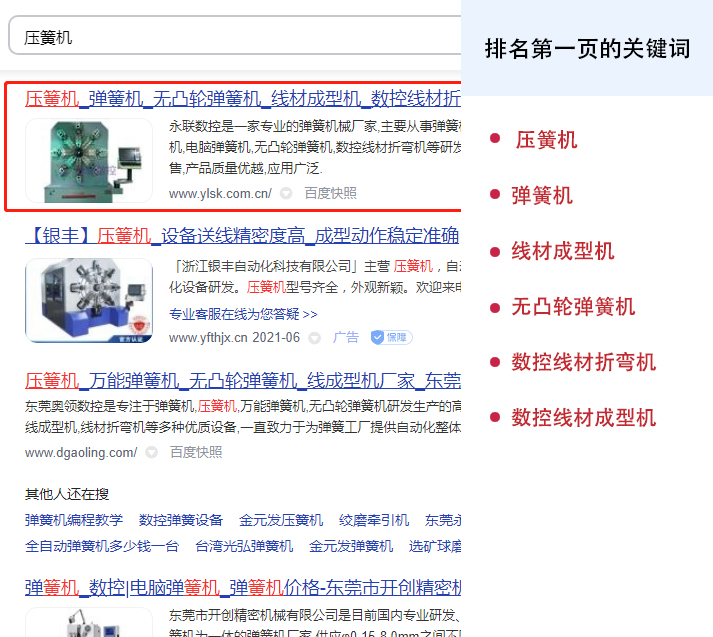Expand the dropdown arrow beside www.yfthjx.cn
Image resolution: width=713 pixels, height=637 pixels.
[x=315, y=338]
